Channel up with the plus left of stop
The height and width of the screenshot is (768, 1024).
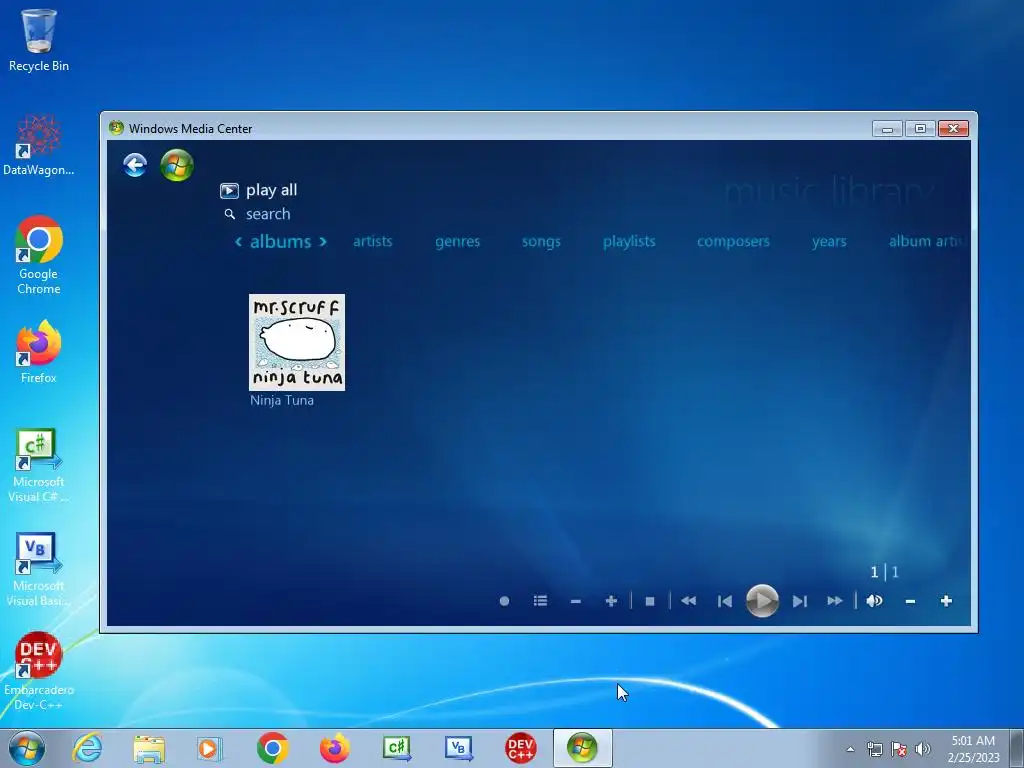[x=611, y=601]
